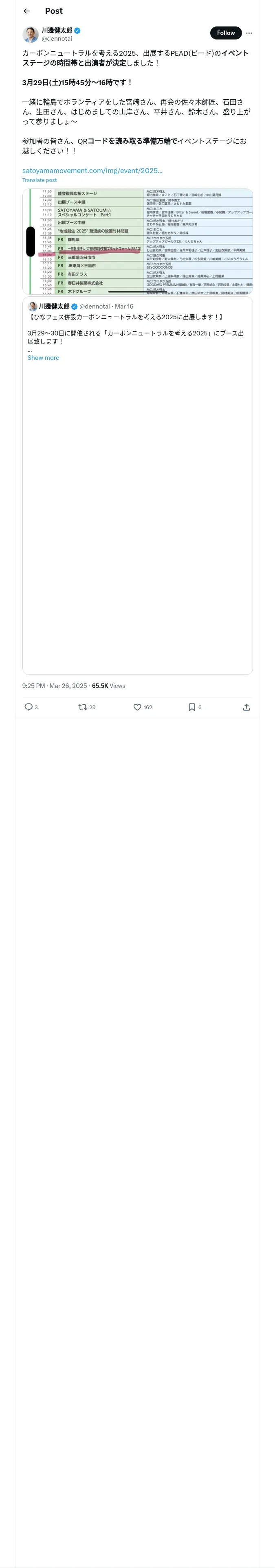Translate post into another language
This screenshot has width=275, height=1568.
[x=39, y=180]
